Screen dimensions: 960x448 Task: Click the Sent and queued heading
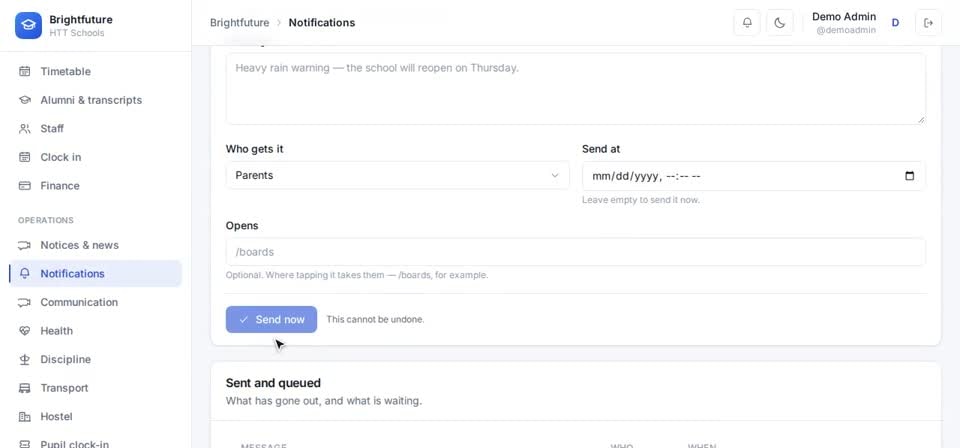[273, 383]
